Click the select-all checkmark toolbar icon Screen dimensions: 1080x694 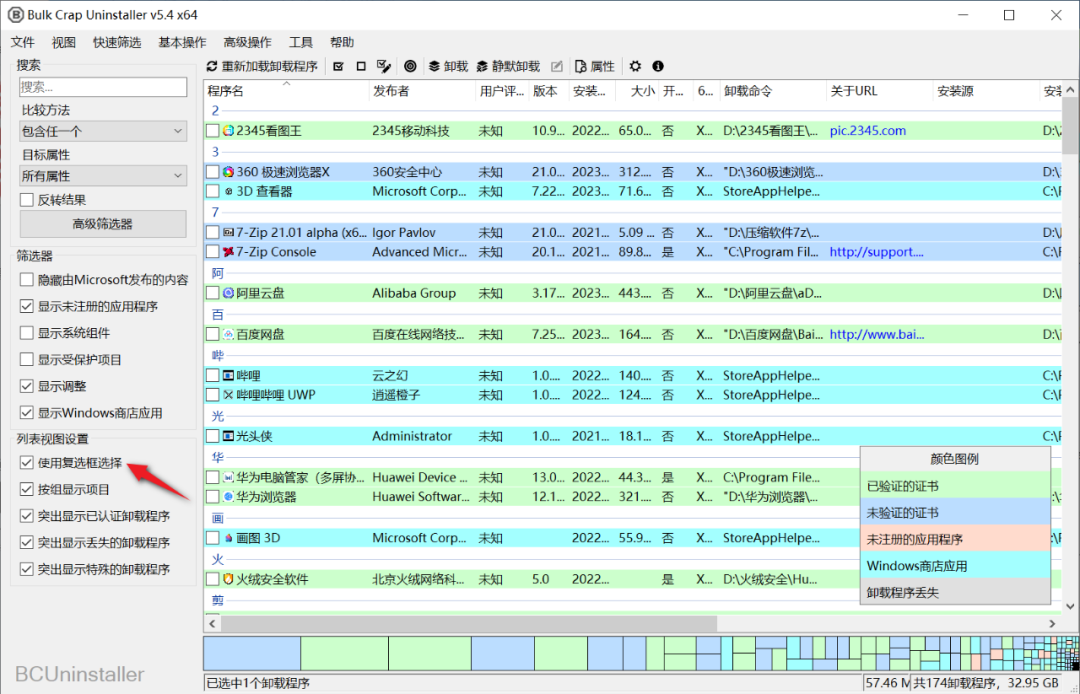(338, 66)
